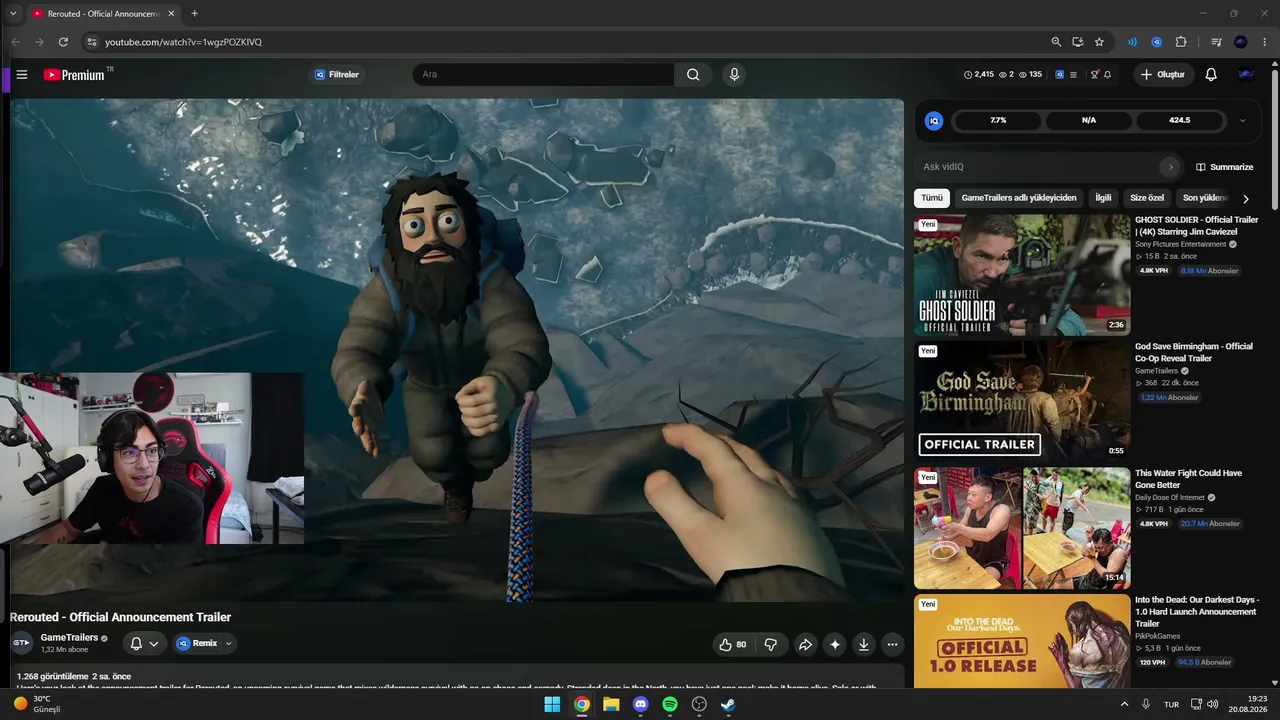The width and height of the screenshot is (1280, 720).
Task: Open the GameTrailers channel avatar
Action: pos(22,643)
